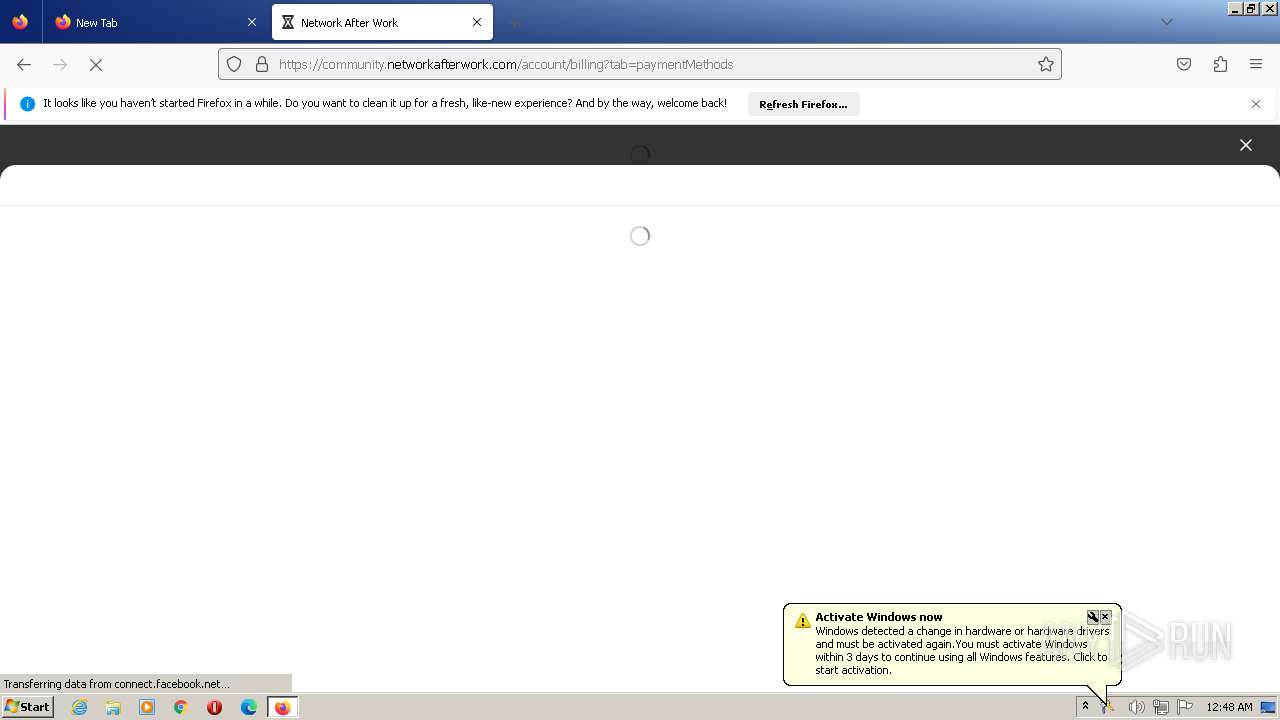This screenshot has height=720, width=1280.
Task: Open the balloon notification options wrench
Action: coord(1093,617)
